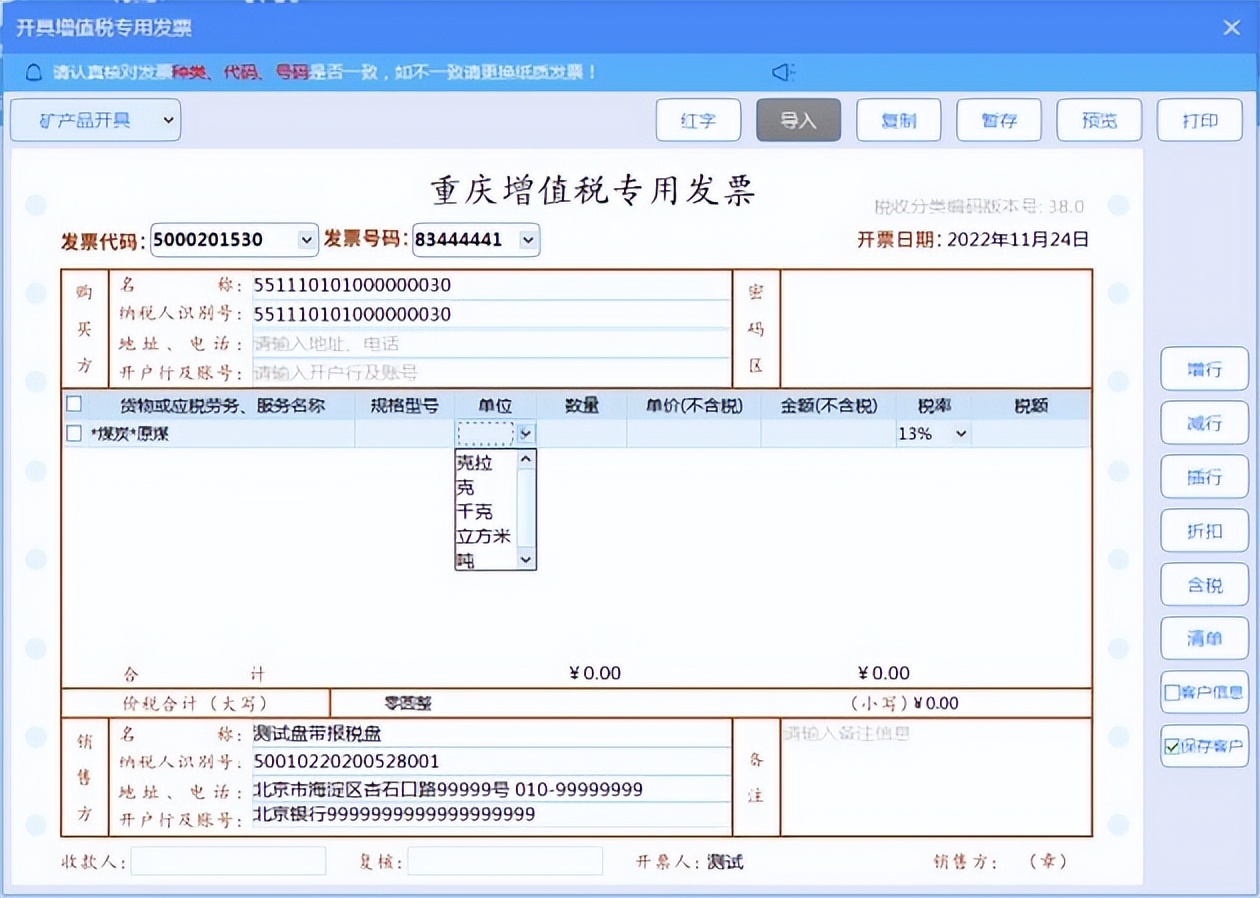This screenshot has width=1260, height=898.
Task: Click the speaker icon on alert bar
Action: 783,72
